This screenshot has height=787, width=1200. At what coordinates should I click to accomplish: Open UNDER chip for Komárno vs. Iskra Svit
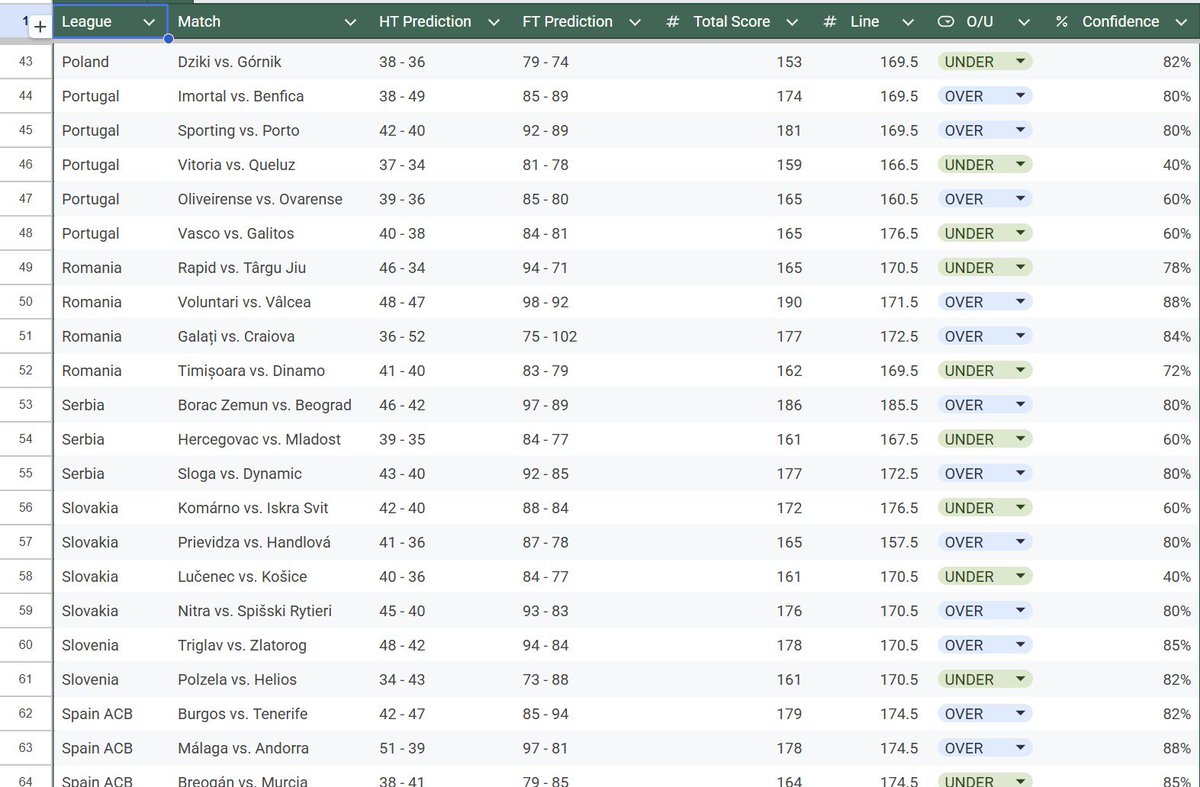tap(985, 508)
